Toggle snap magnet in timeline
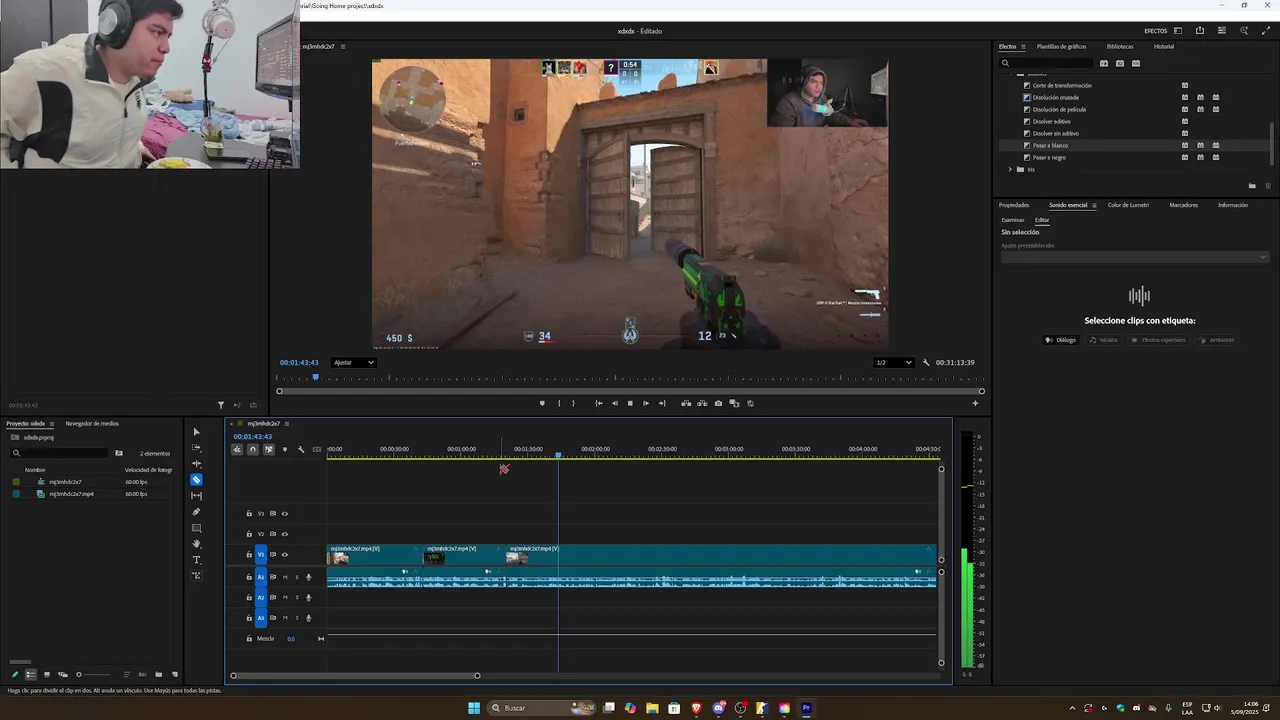This screenshot has height=720, width=1280. pyautogui.click(x=253, y=450)
